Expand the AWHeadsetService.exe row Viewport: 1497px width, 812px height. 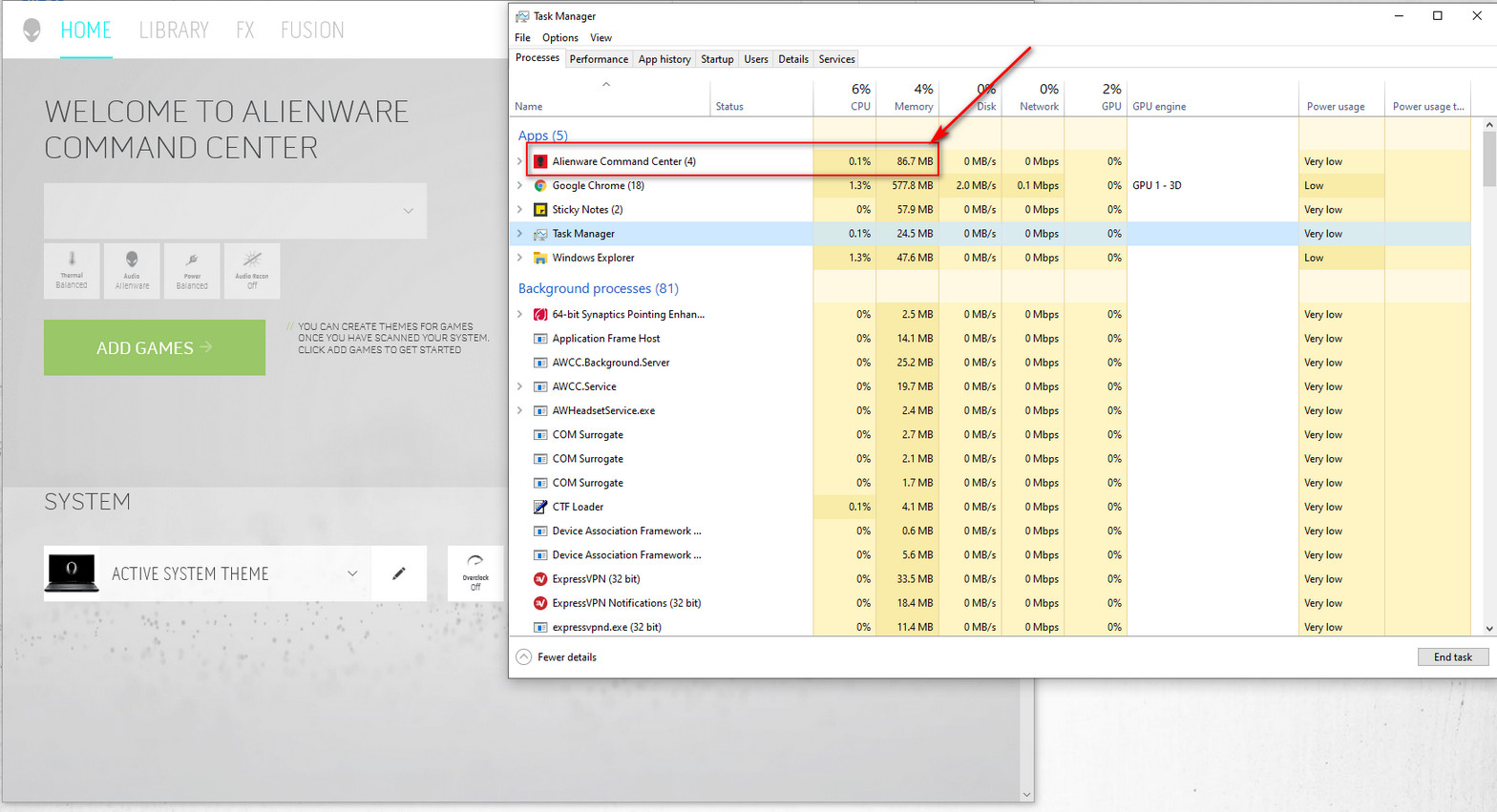[519, 410]
